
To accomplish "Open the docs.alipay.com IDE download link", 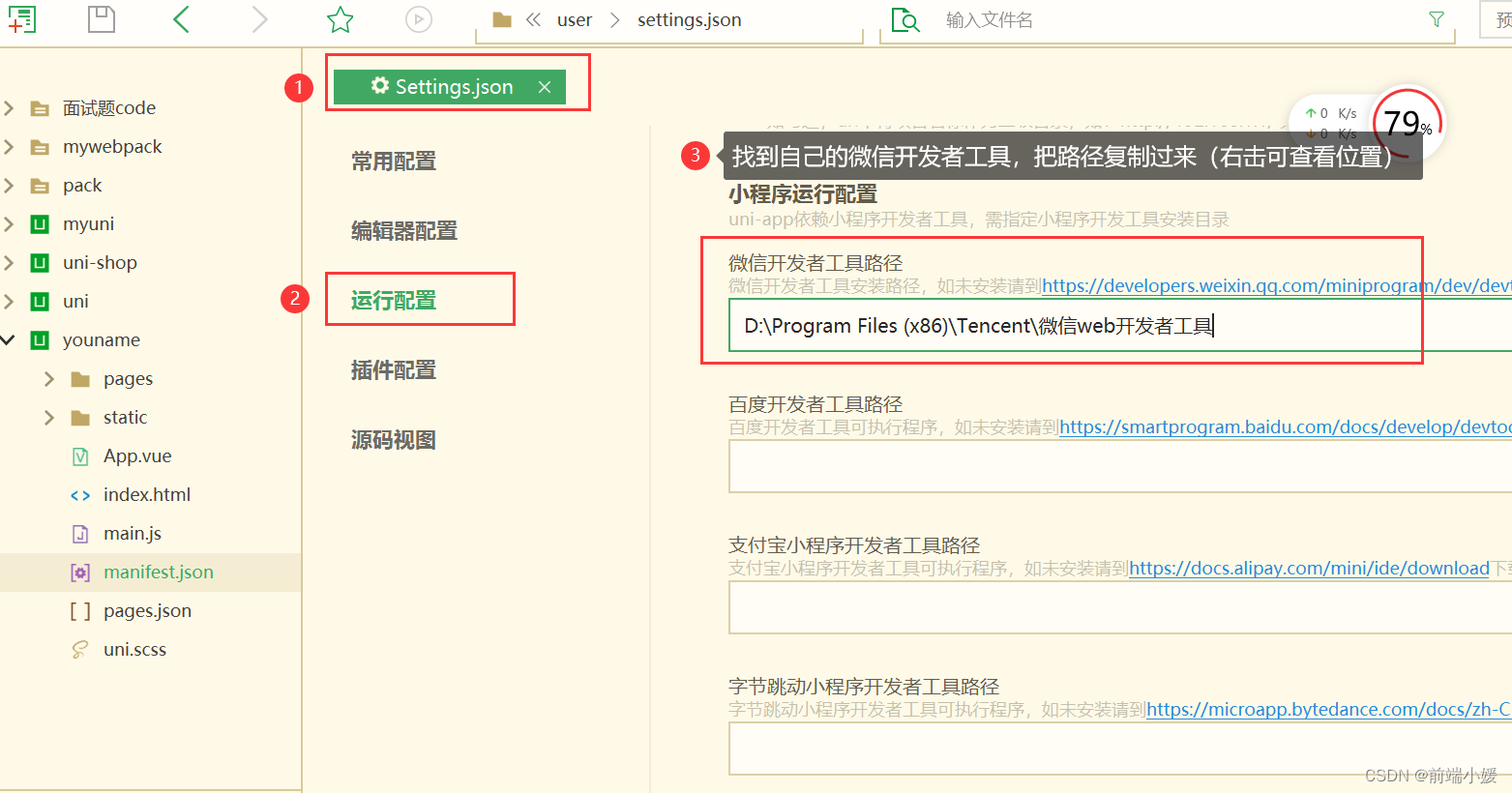I will 1309,569.
